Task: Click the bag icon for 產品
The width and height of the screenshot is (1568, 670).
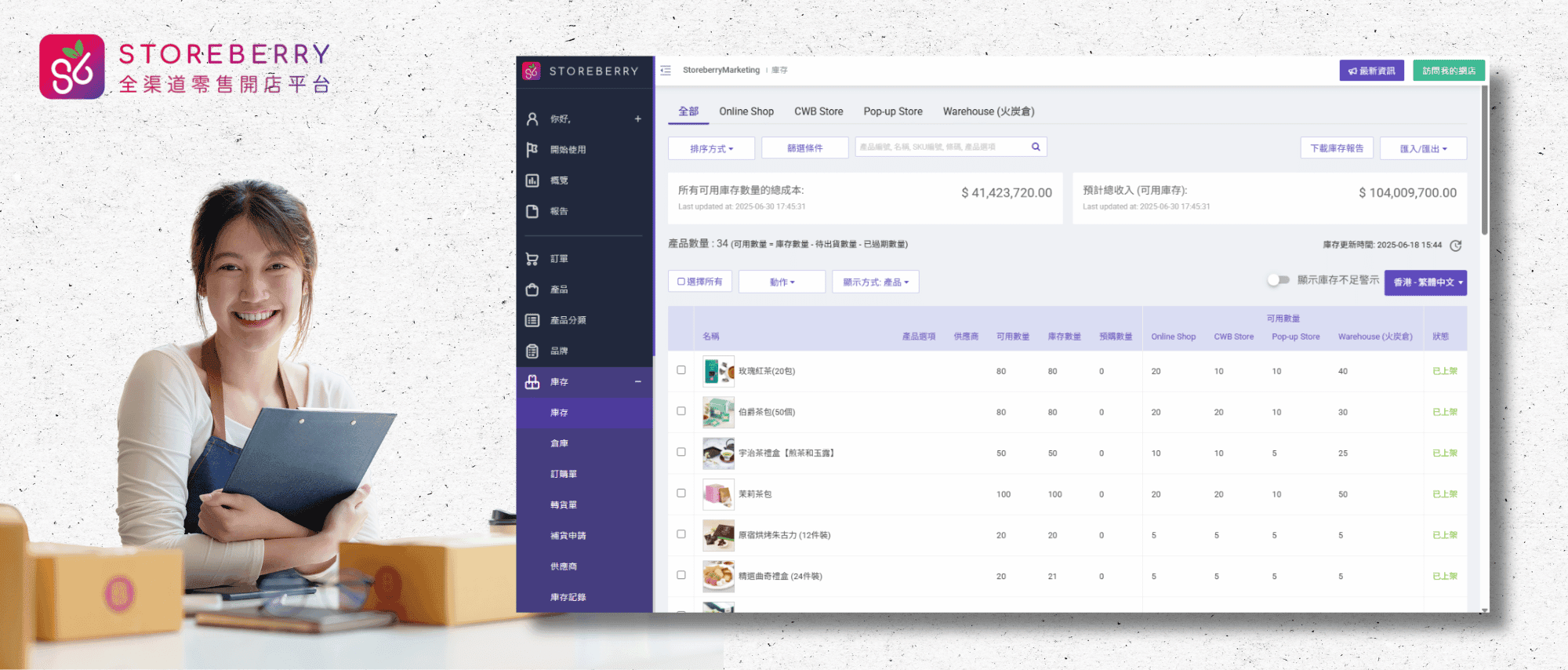Action: 532,289
